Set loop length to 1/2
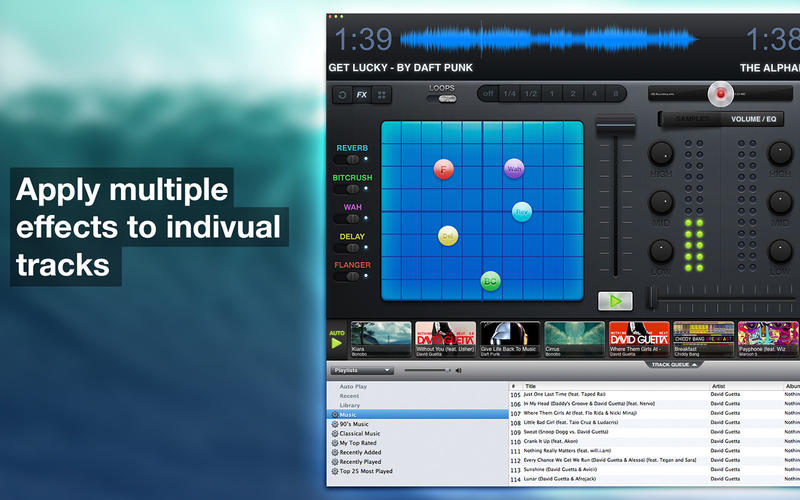 click(x=531, y=94)
